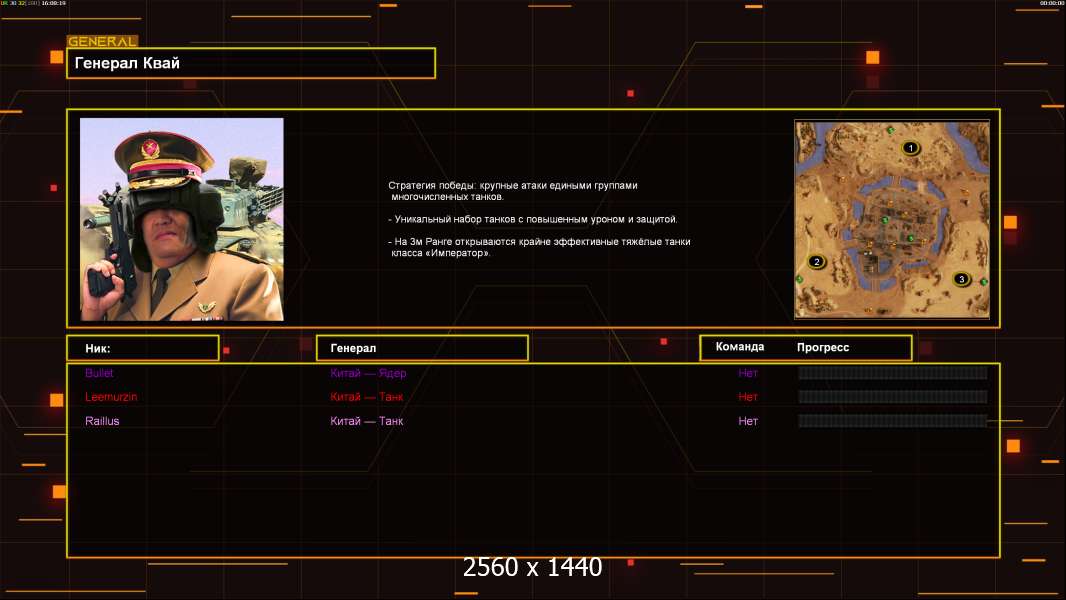Click start position 1 on the minimap

pyautogui.click(x=910, y=148)
